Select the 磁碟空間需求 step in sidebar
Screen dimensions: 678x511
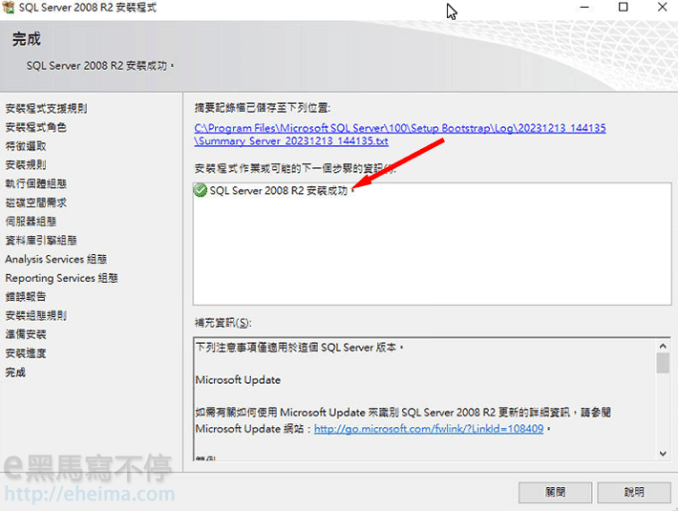tap(36, 203)
